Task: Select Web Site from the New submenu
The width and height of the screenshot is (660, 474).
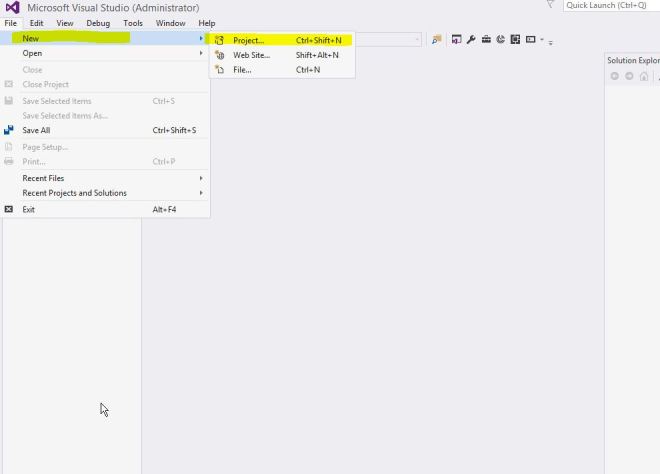Action: [x=251, y=55]
